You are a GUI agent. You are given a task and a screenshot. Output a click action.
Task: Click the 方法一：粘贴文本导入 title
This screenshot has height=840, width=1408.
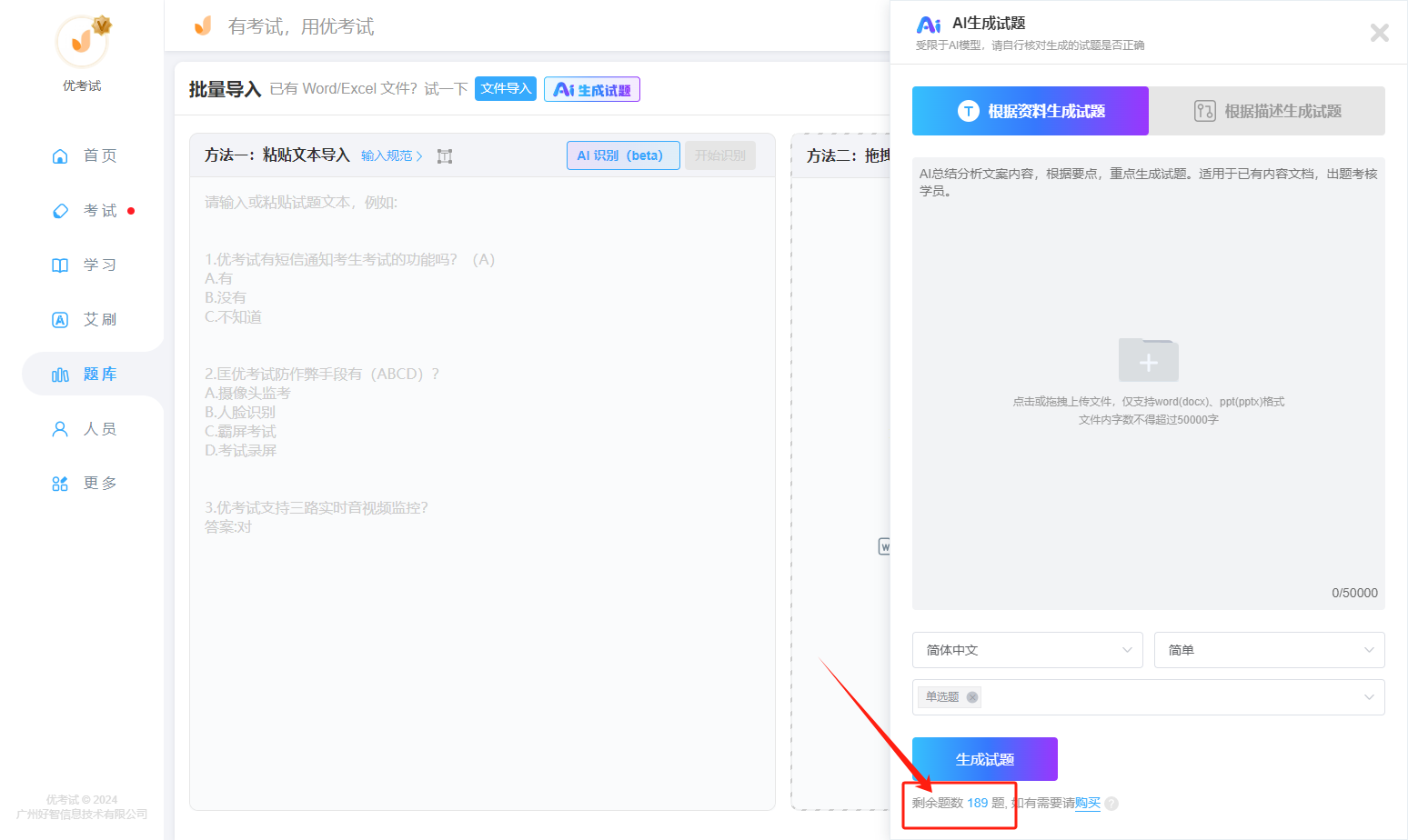[277, 155]
